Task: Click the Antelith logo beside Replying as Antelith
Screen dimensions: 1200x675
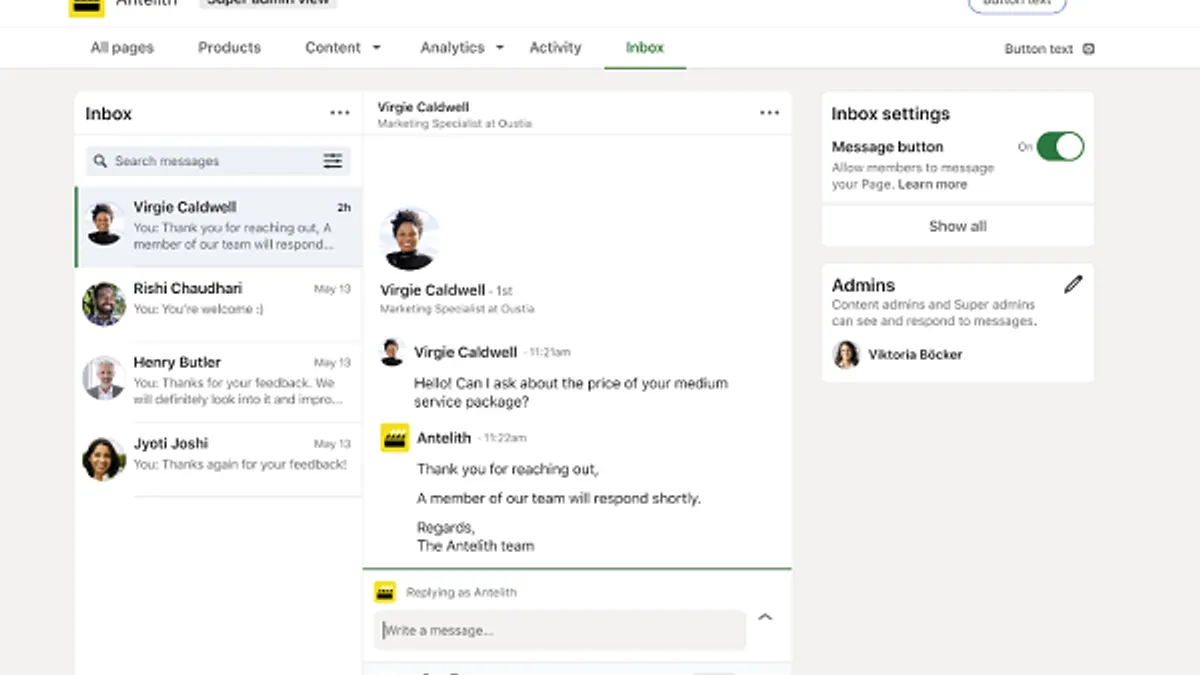Action: [x=385, y=592]
